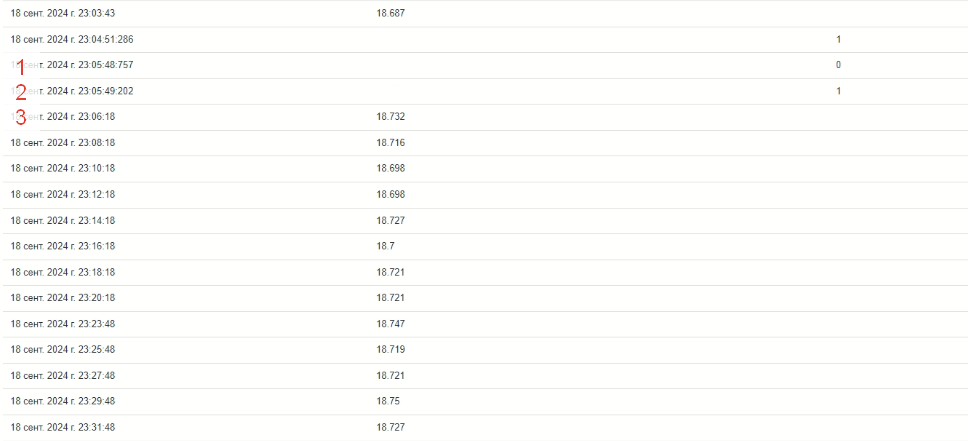Click the value 1 in the 23:05:49:202 row

tap(838, 91)
